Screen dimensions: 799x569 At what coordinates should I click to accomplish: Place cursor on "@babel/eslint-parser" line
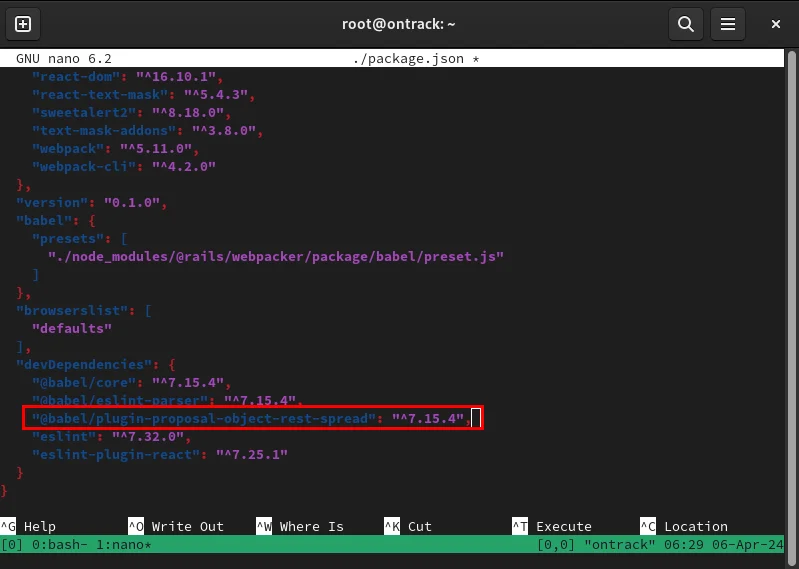(168, 400)
